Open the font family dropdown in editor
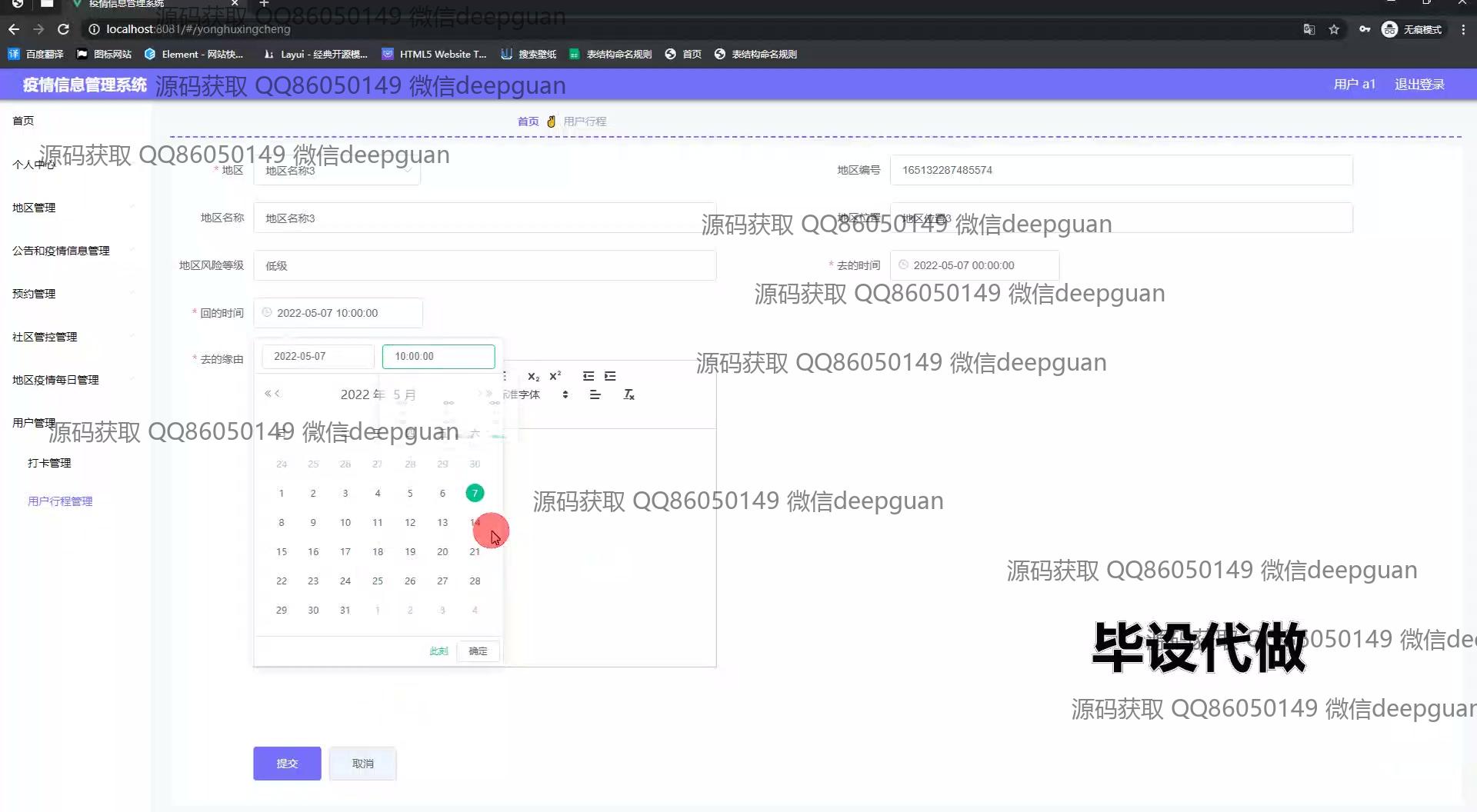This screenshot has height=812, width=1477. [536, 394]
